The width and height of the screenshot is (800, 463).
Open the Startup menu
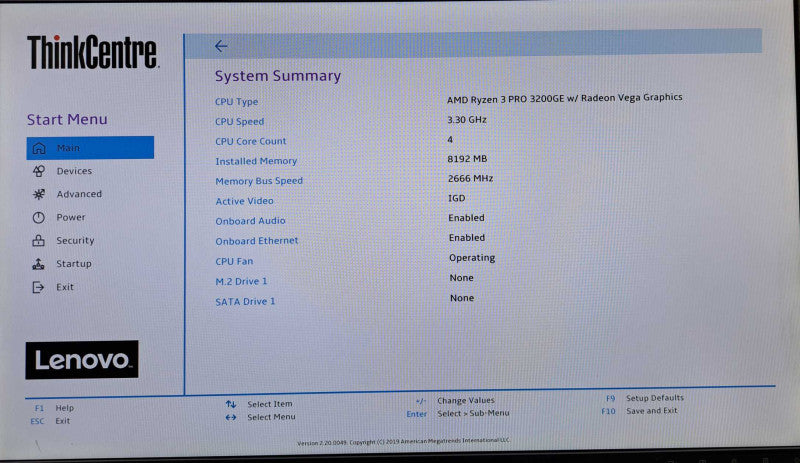pos(73,263)
